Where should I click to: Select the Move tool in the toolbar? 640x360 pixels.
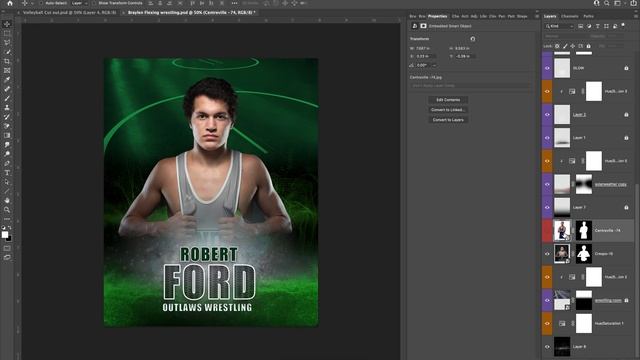coord(7,24)
